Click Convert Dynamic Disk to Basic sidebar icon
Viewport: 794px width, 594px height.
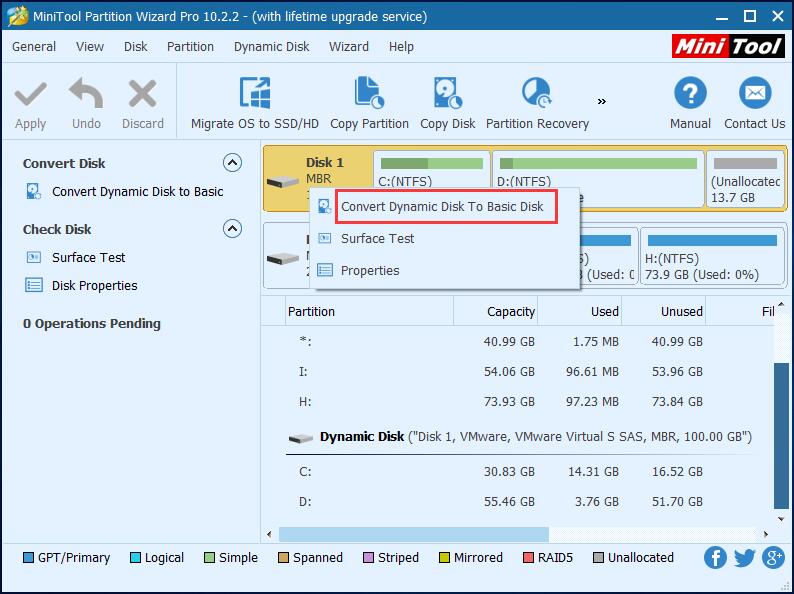(x=33, y=191)
